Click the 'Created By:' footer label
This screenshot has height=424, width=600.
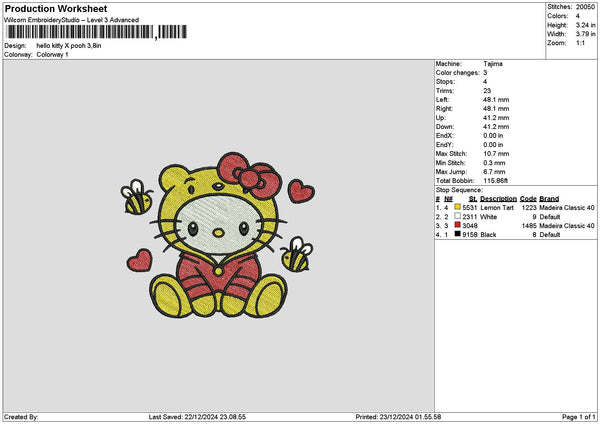[x=21, y=417]
